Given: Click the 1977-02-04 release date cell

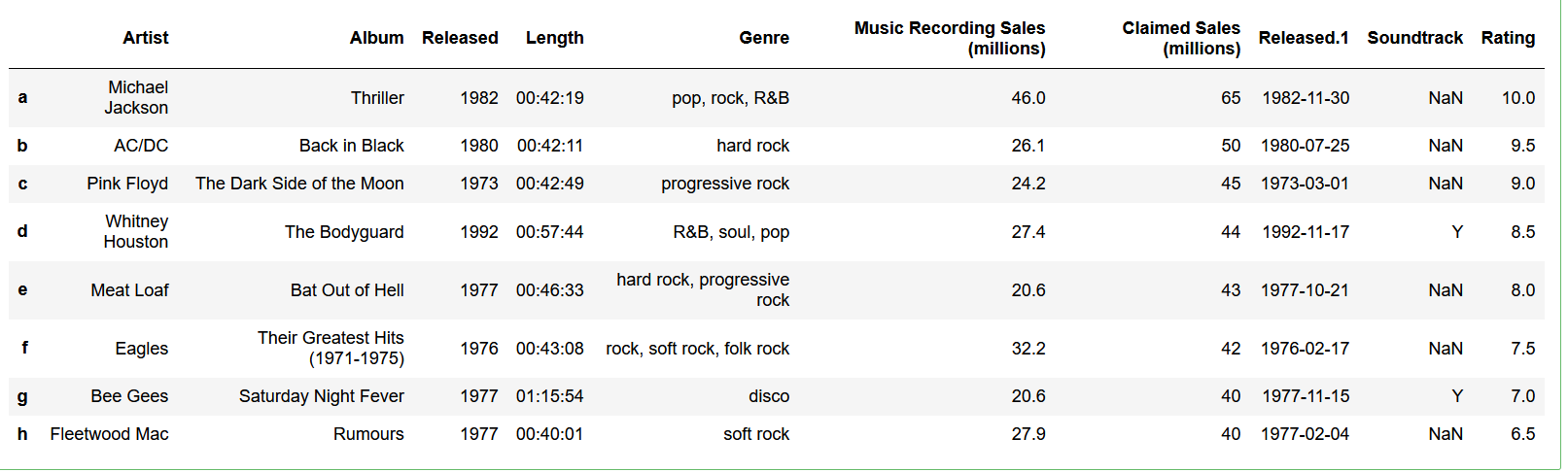Looking at the screenshot, I should 1304,434.
